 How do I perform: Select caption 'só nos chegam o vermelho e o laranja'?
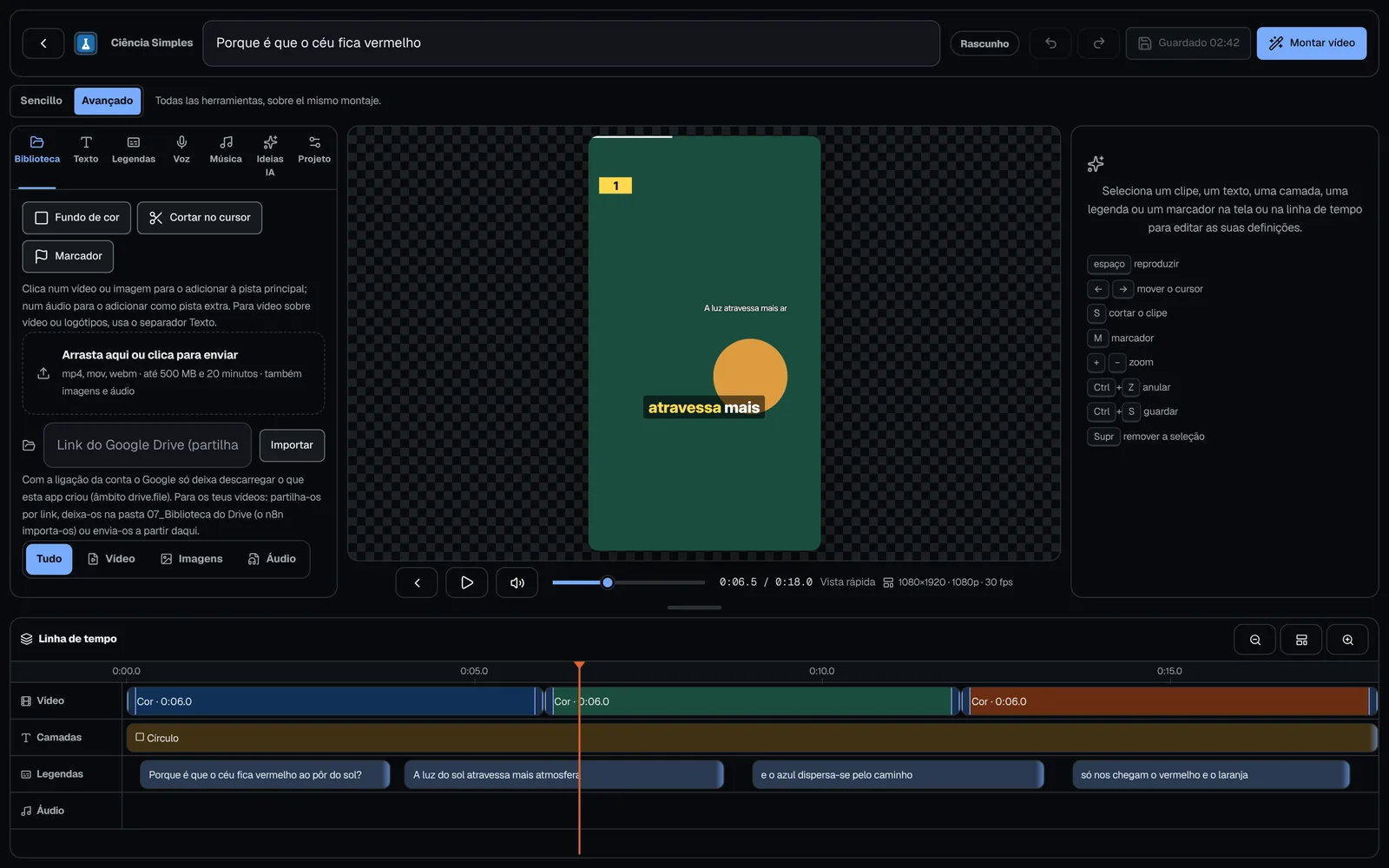point(1211,775)
